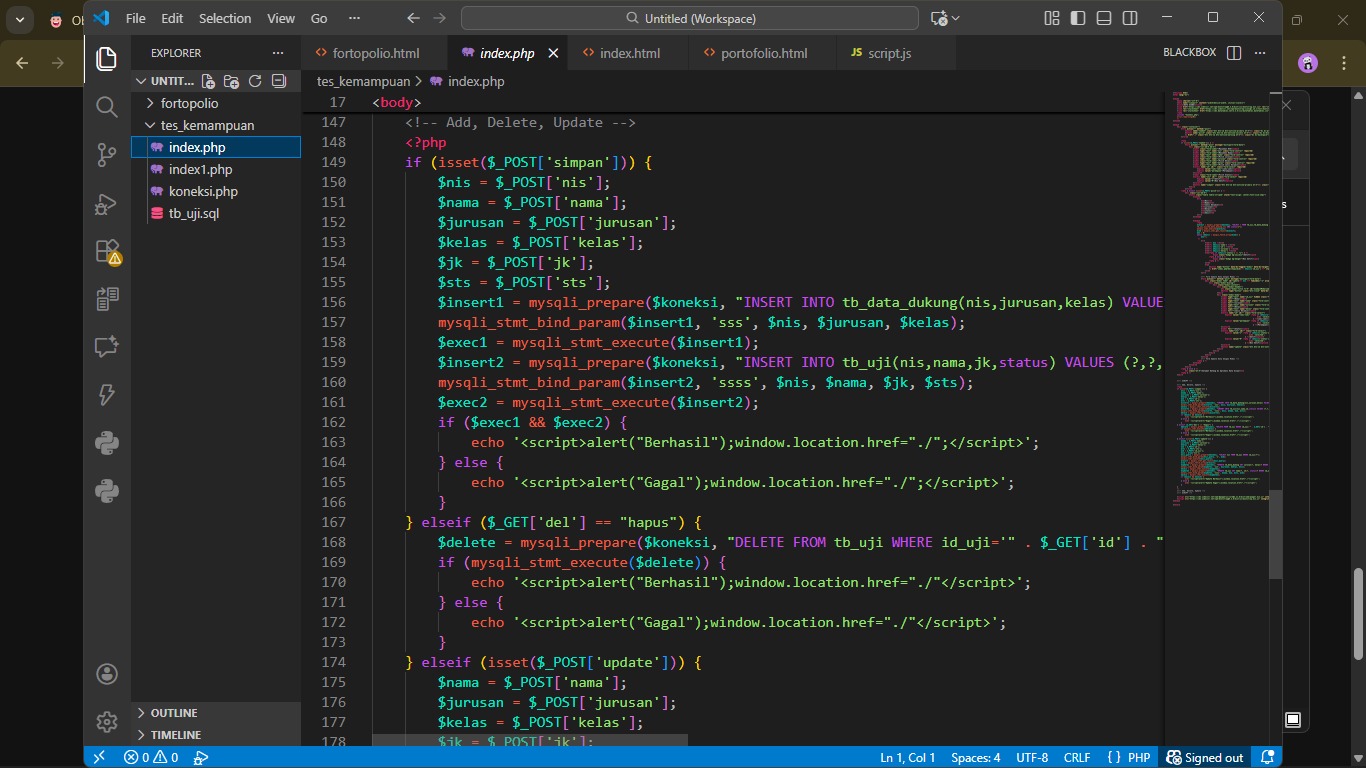Open the Chat sparkle icon in activity bar
The image size is (1366, 768).
coord(107,347)
